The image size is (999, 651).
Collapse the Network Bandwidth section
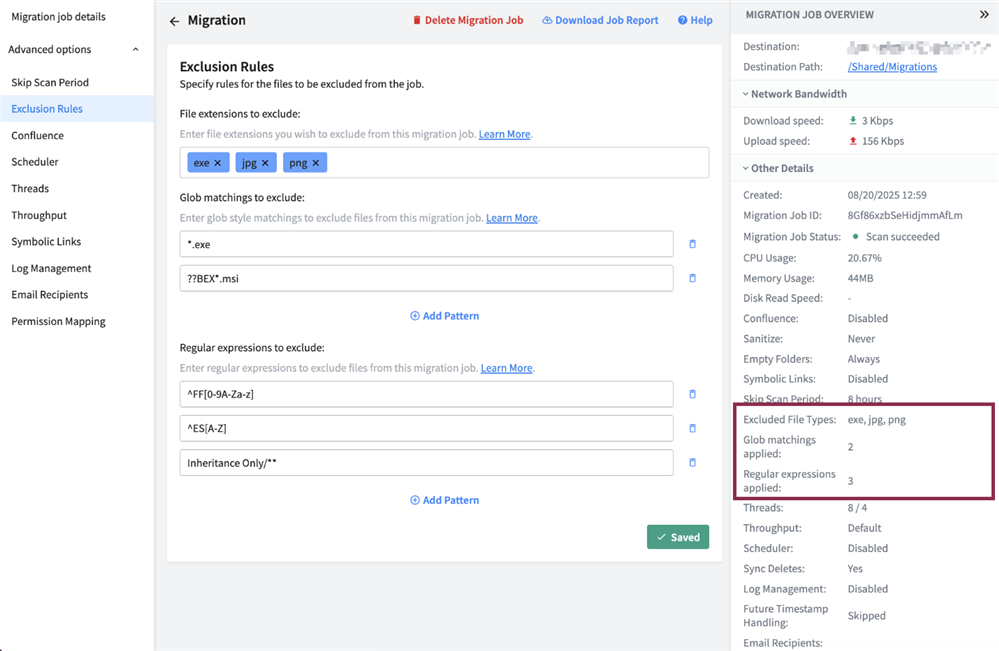pyautogui.click(x=745, y=95)
